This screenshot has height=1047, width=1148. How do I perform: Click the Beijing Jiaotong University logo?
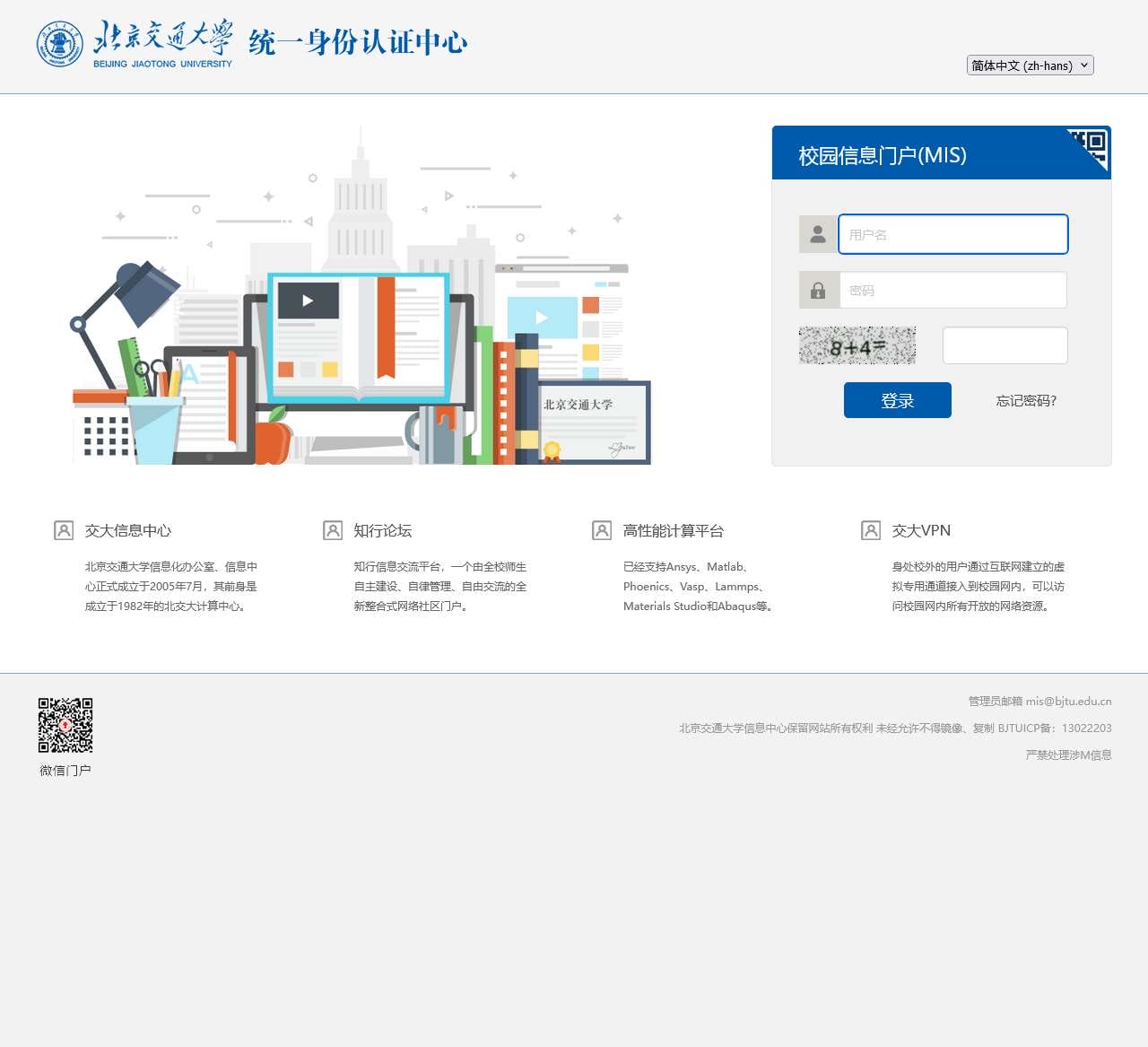pos(135,43)
